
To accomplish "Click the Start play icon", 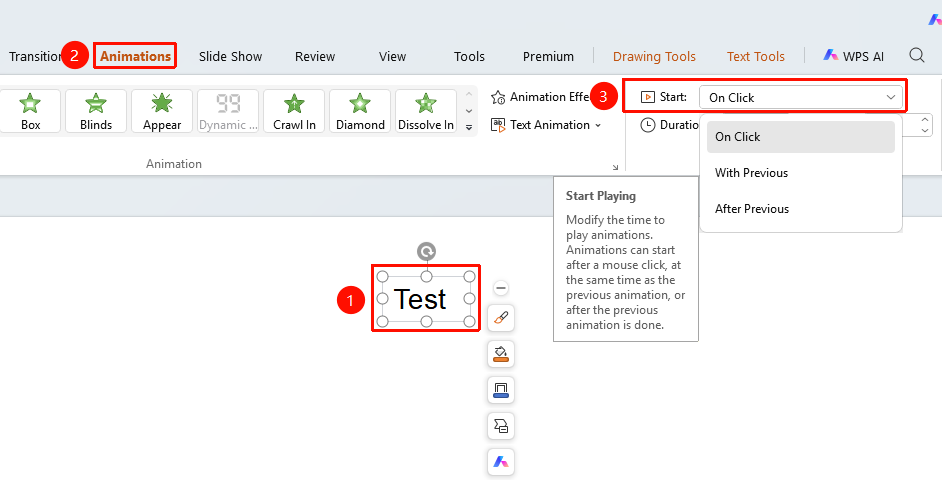I will tap(648, 97).
